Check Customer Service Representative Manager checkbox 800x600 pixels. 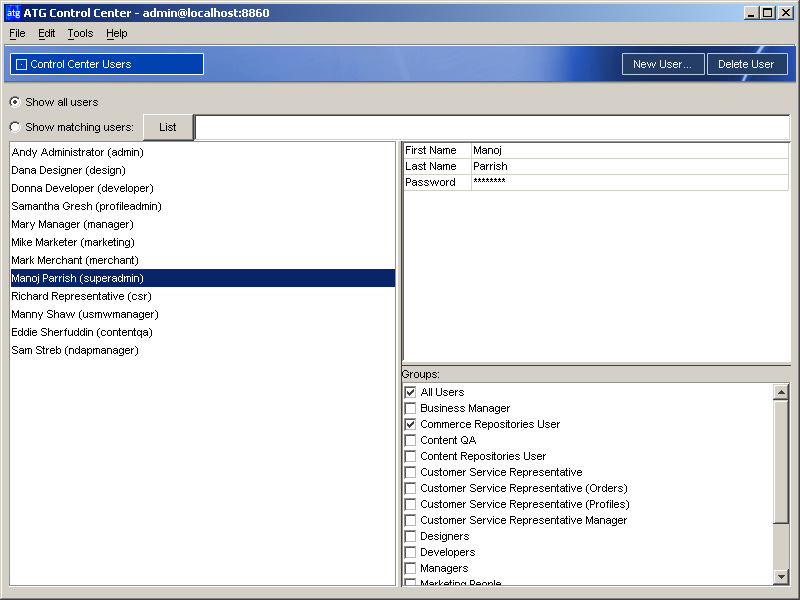(410, 520)
